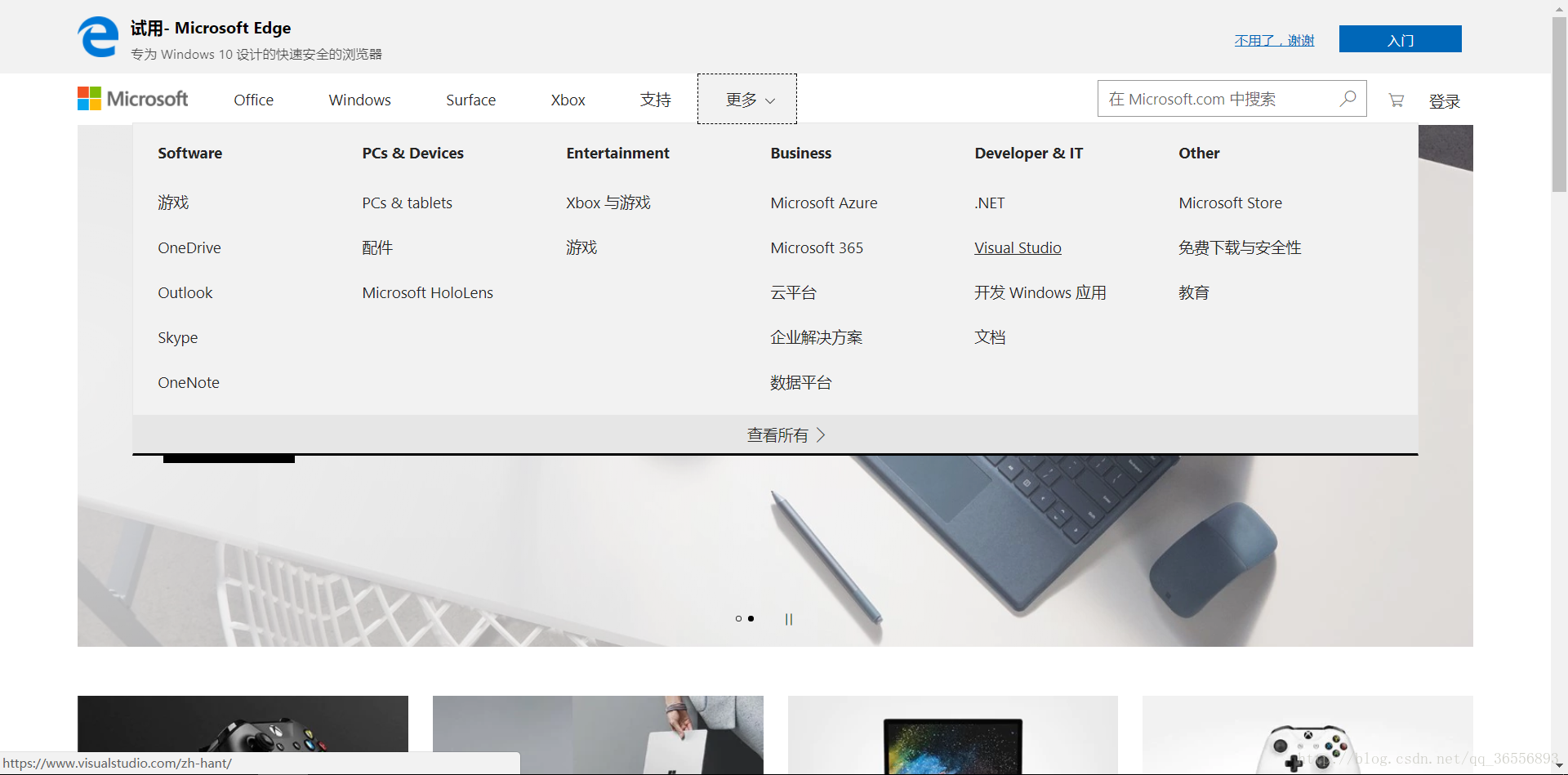Open 免费下载与安全性 link
The width and height of the screenshot is (1568, 775).
point(1240,247)
